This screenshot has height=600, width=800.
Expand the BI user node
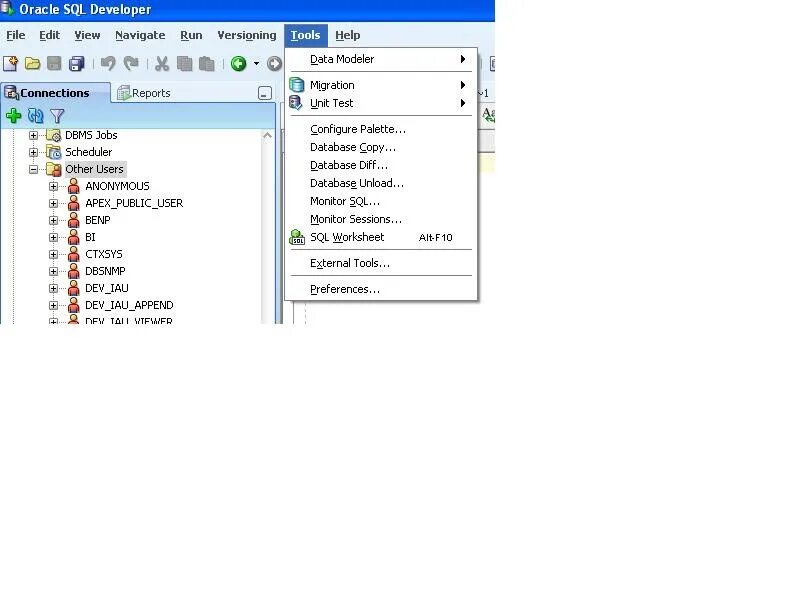53,237
